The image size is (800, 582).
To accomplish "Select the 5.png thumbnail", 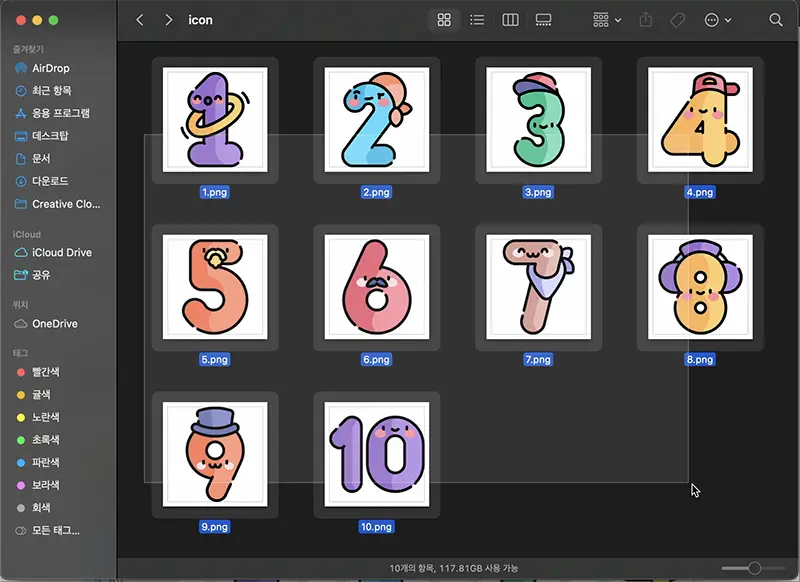I will [215, 287].
